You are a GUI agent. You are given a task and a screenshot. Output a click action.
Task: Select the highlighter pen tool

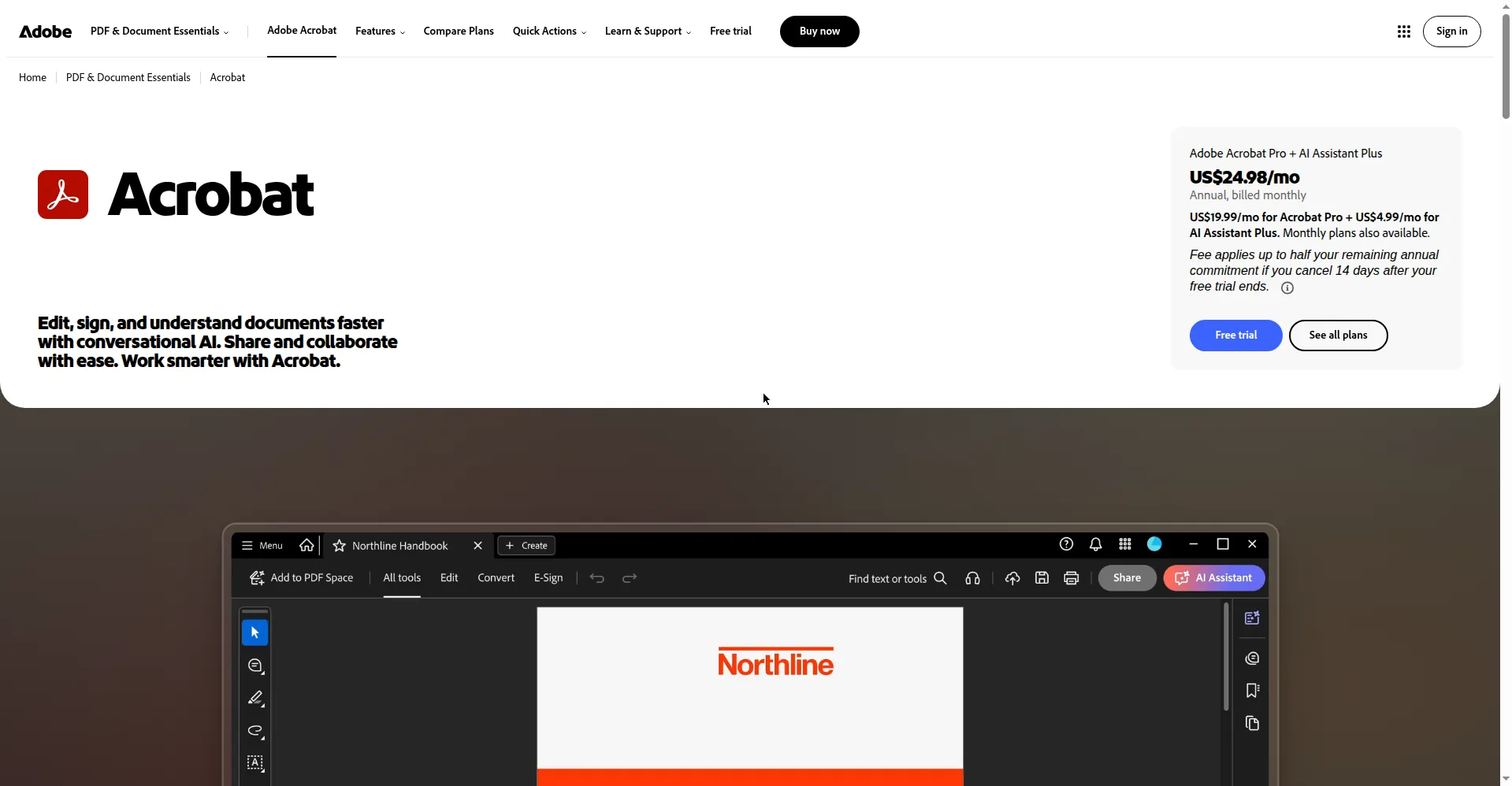255,699
